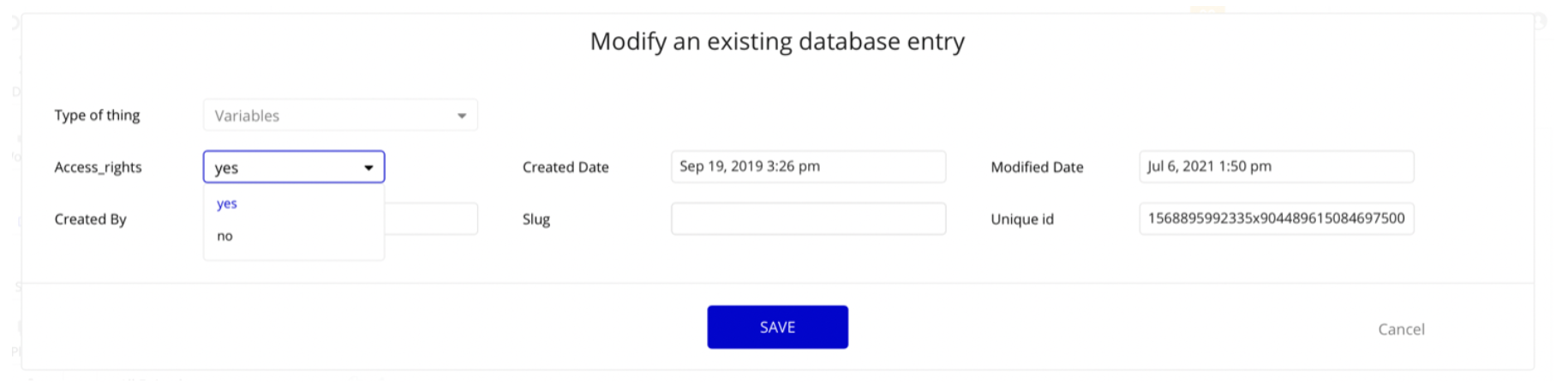Open the Type of thing dropdown
This screenshot has height=384, width=1568.
pyautogui.click(x=339, y=116)
